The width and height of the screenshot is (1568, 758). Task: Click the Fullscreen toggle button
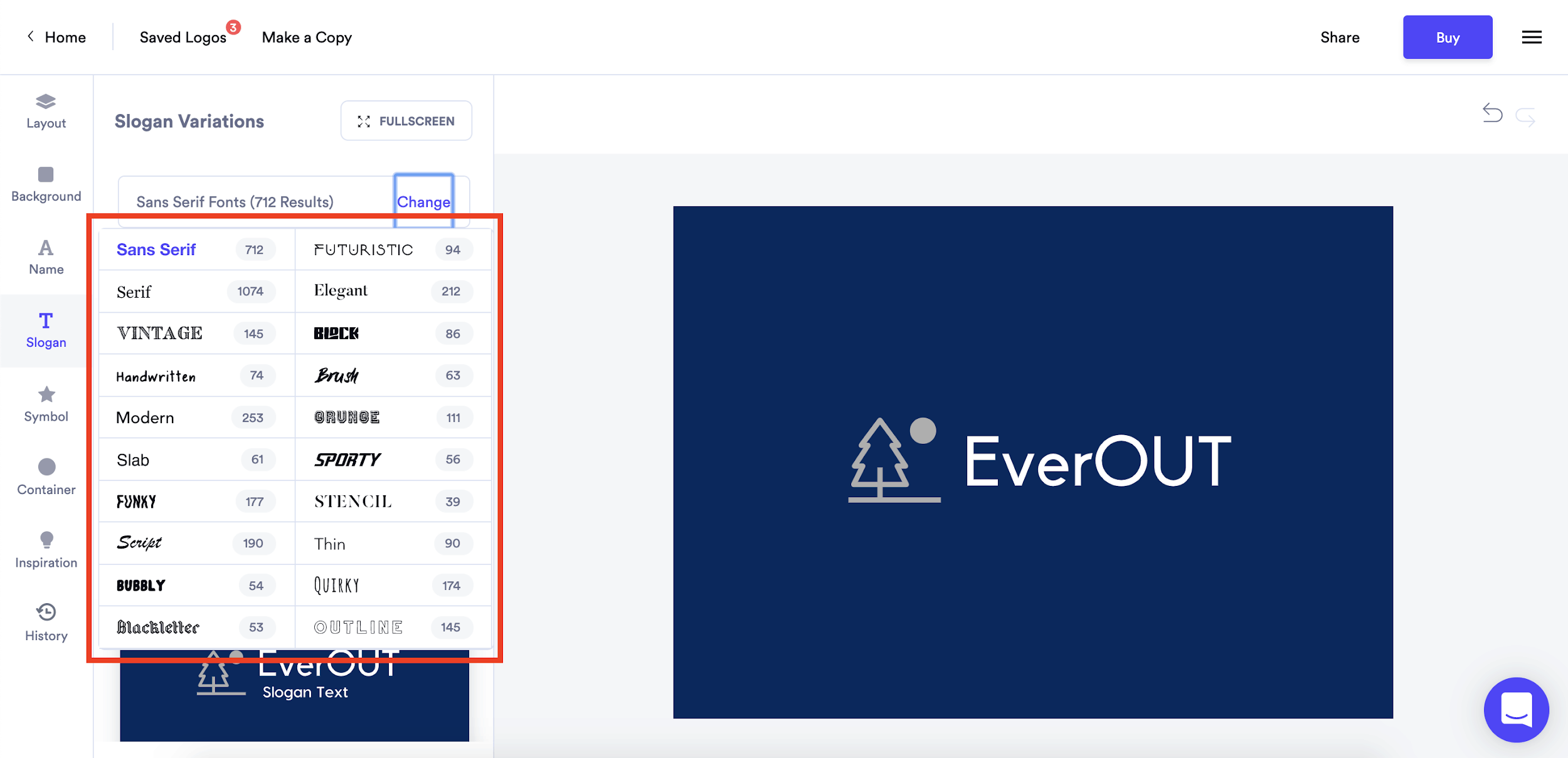coord(406,120)
